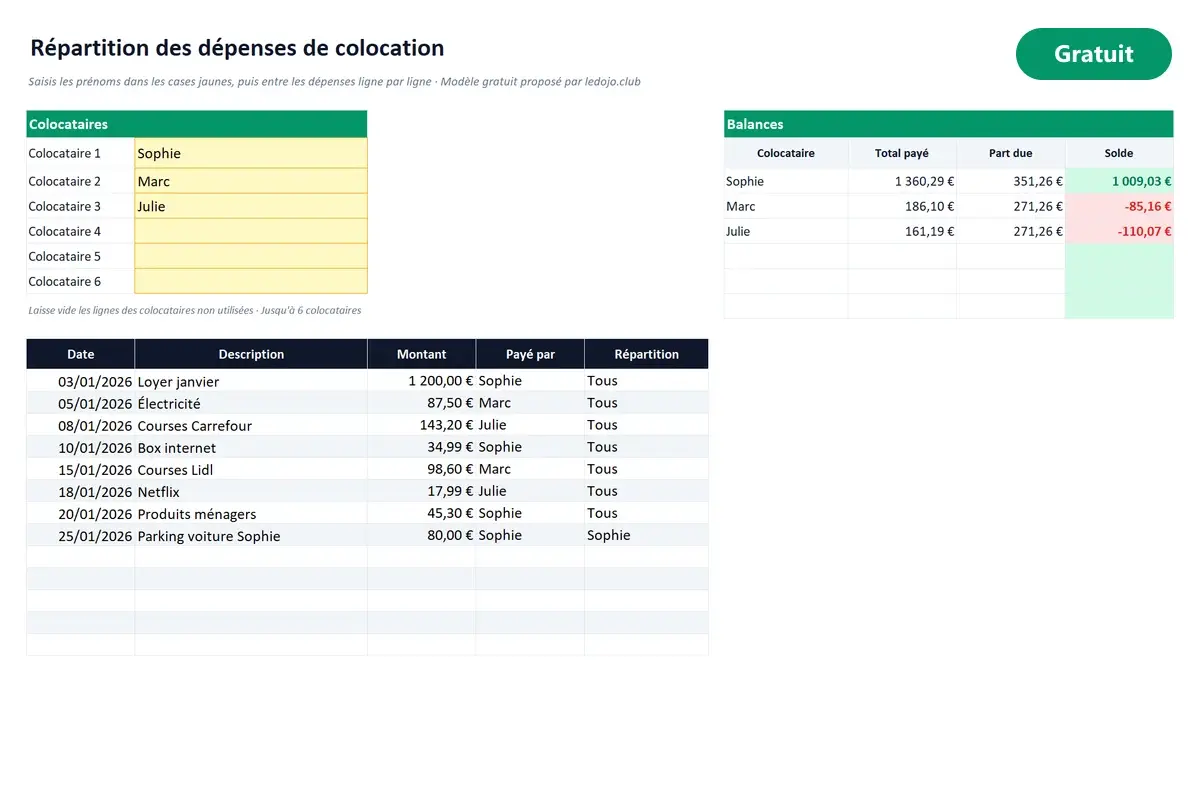Select the Parking voiture Sophie cell

click(251, 535)
